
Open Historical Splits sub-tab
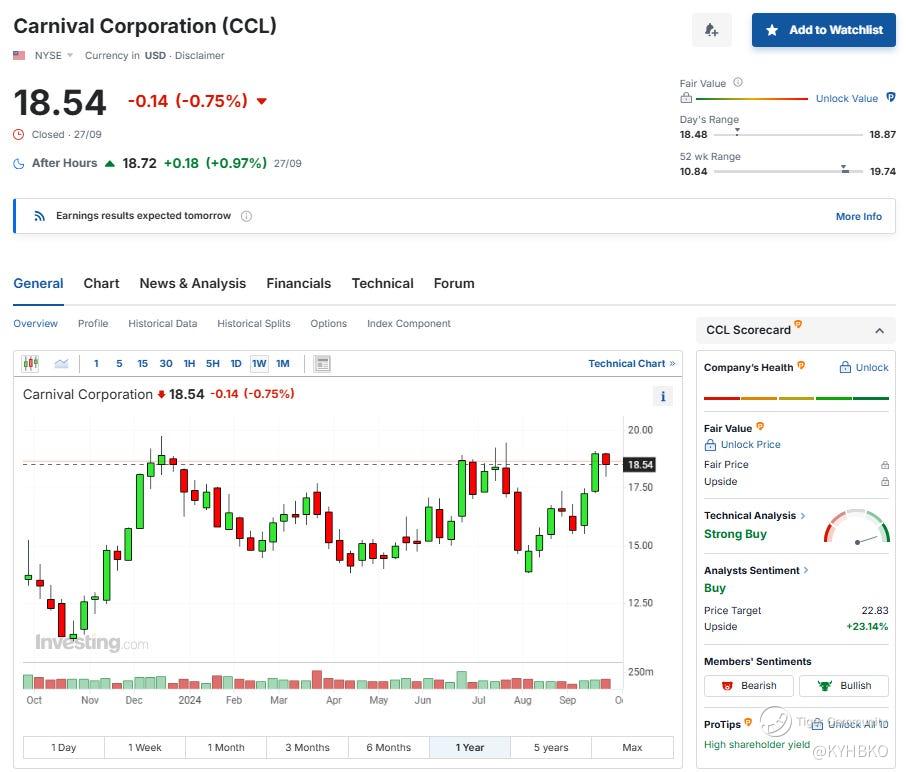click(x=254, y=324)
